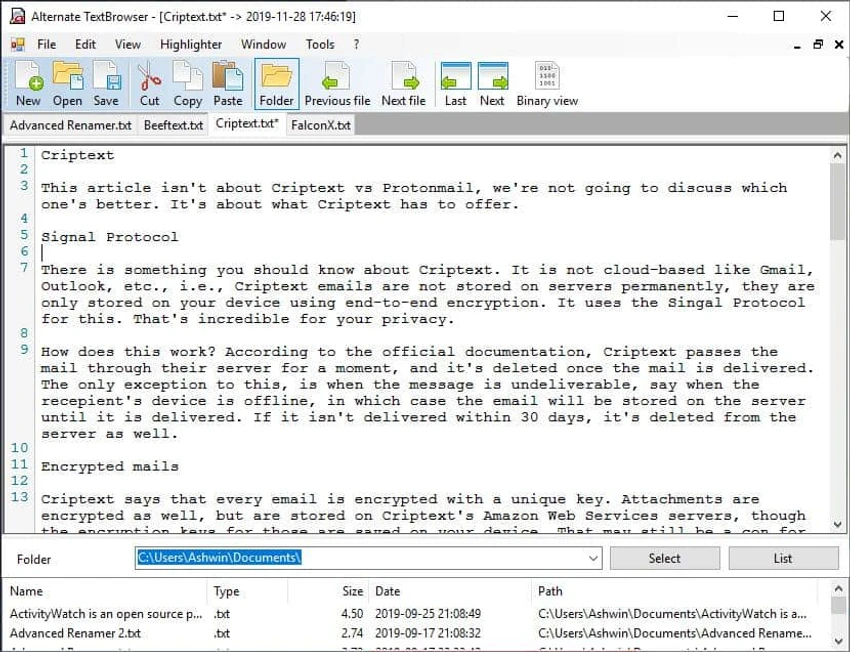Image resolution: width=850 pixels, height=652 pixels.
Task: Click the Select folder button
Action: coord(665,558)
